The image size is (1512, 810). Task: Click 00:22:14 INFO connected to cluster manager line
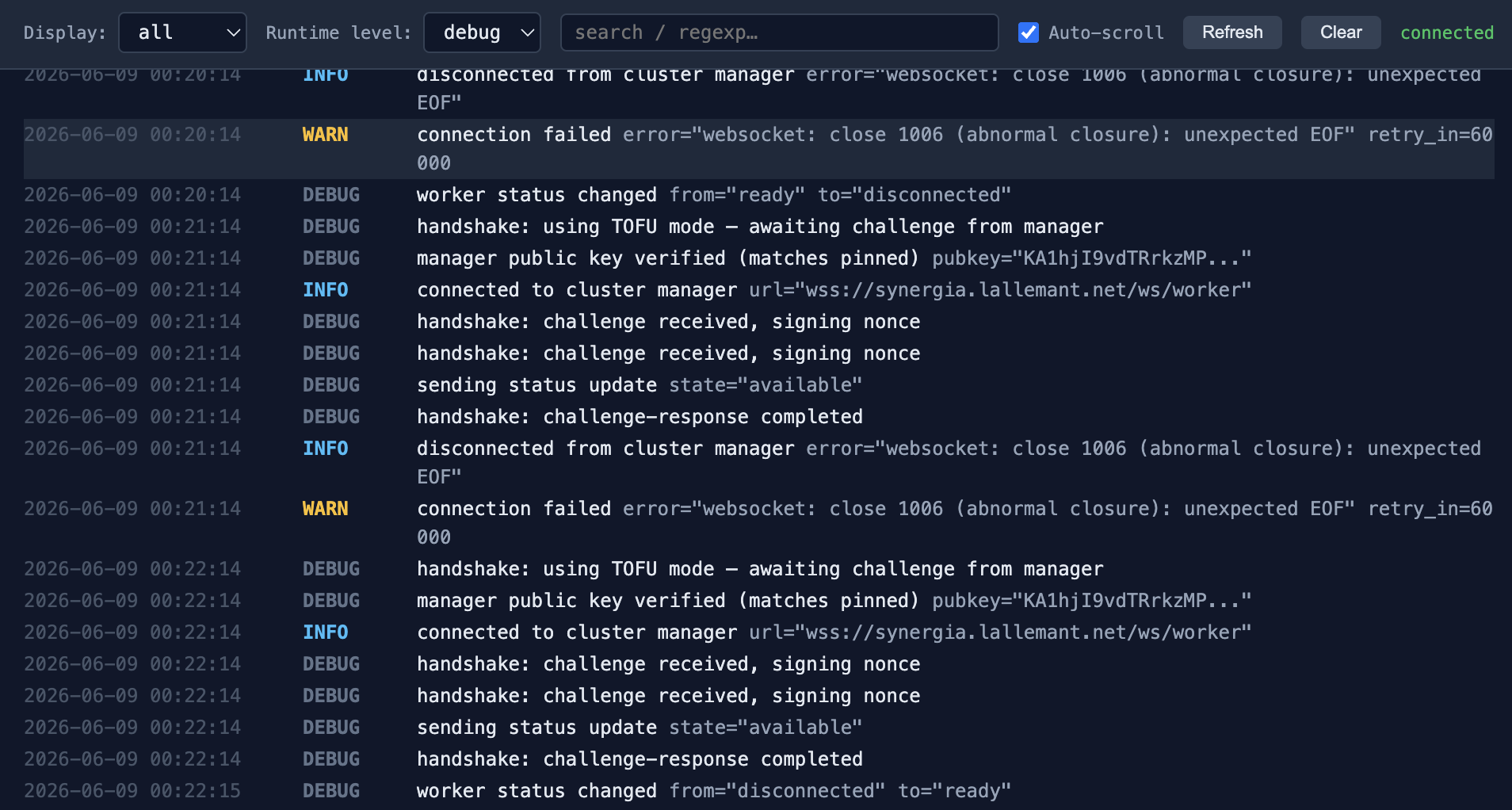coord(758,632)
